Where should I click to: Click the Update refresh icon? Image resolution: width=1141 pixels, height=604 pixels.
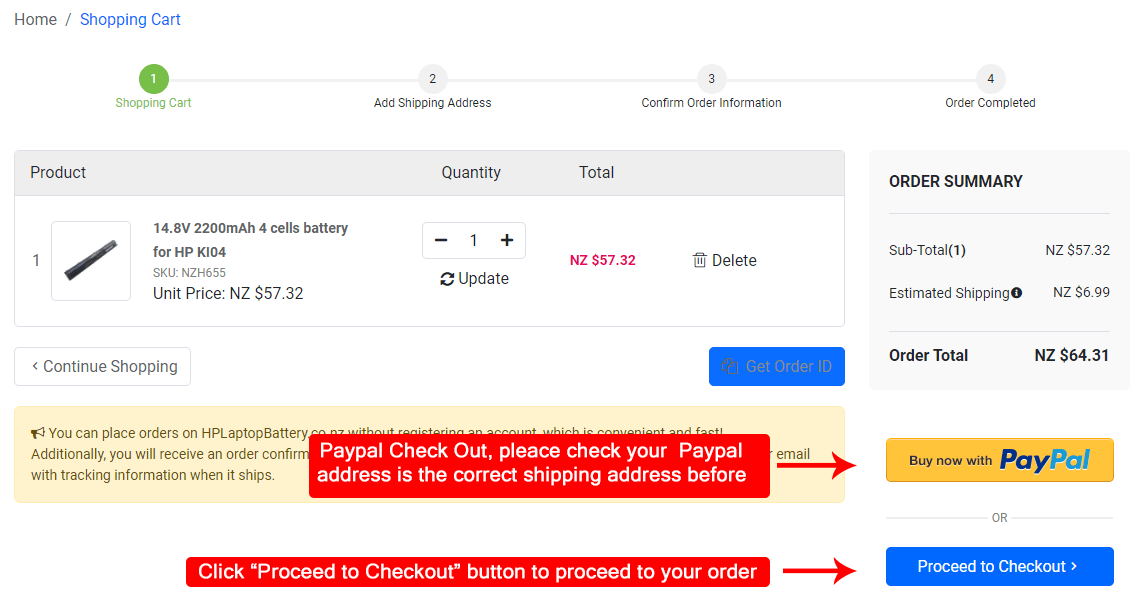click(x=447, y=279)
